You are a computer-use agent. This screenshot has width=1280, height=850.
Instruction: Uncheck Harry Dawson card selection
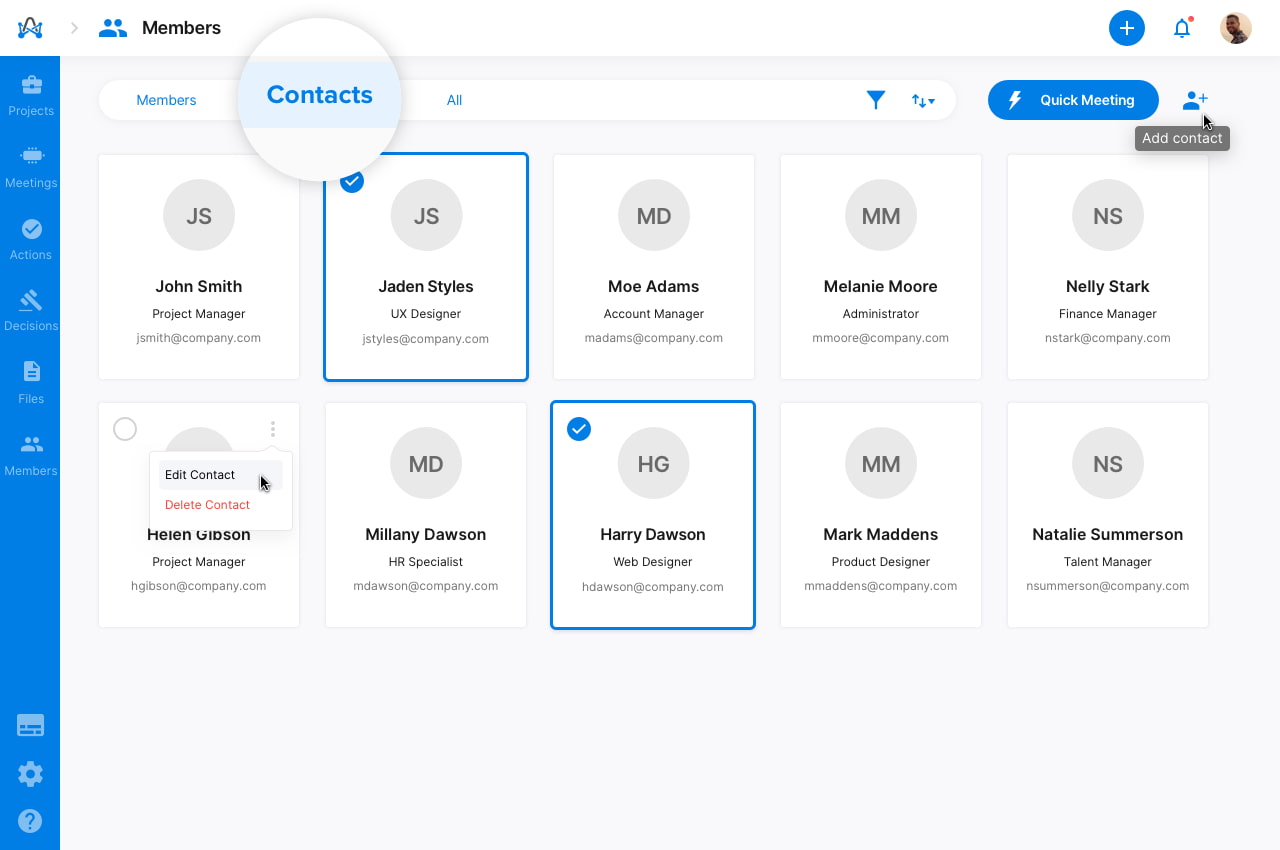pyautogui.click(x=579, y=429)
